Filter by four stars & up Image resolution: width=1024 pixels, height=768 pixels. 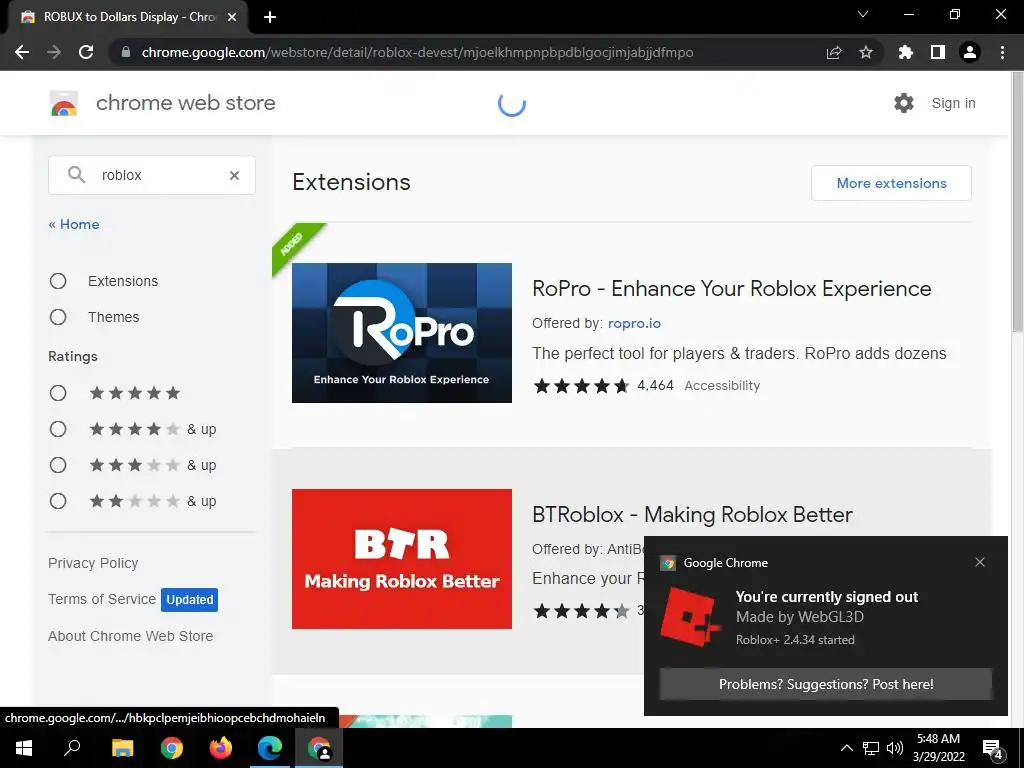pyautogui.click(x=58, y=429)
